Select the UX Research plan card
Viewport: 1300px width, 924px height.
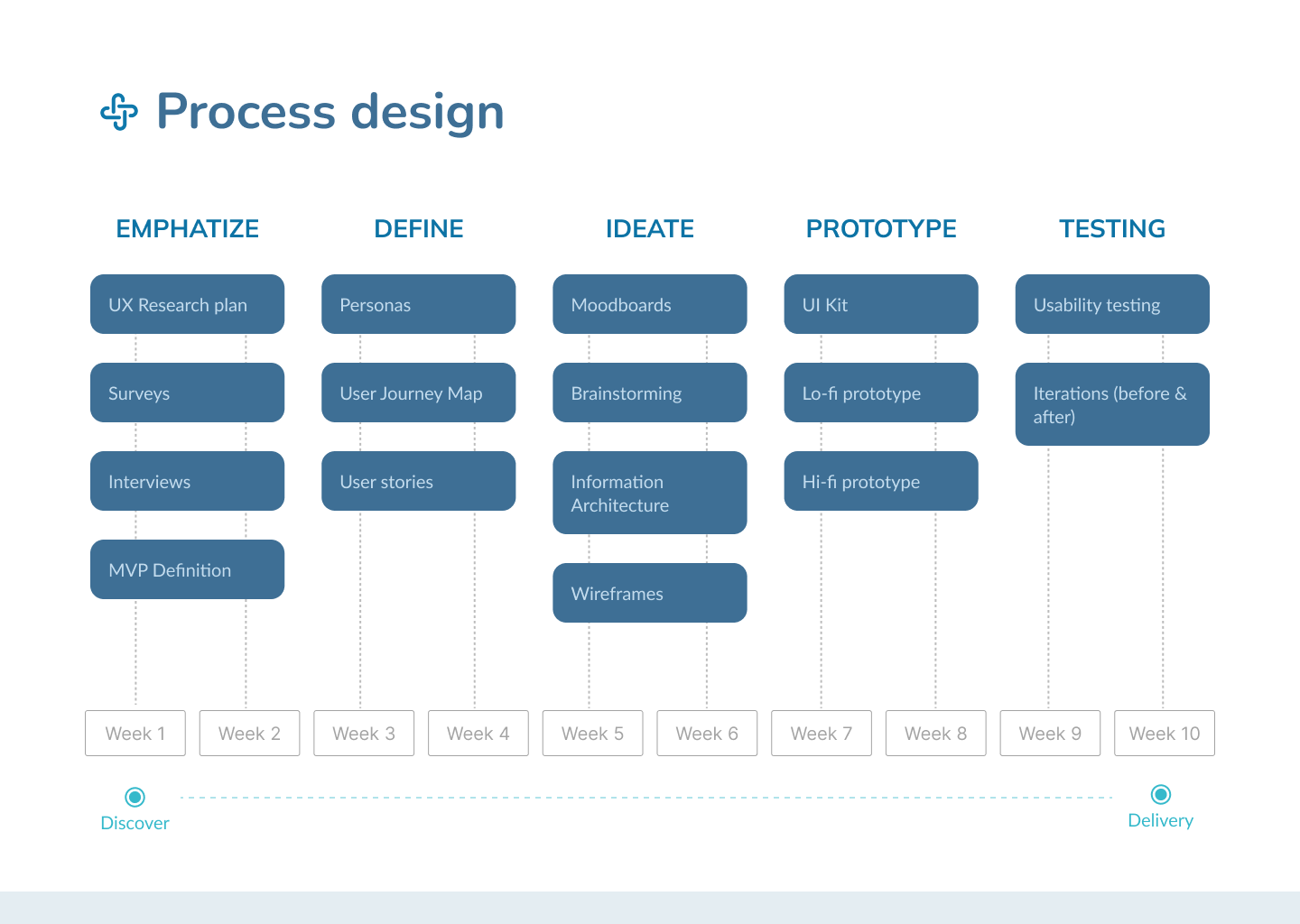187,304
